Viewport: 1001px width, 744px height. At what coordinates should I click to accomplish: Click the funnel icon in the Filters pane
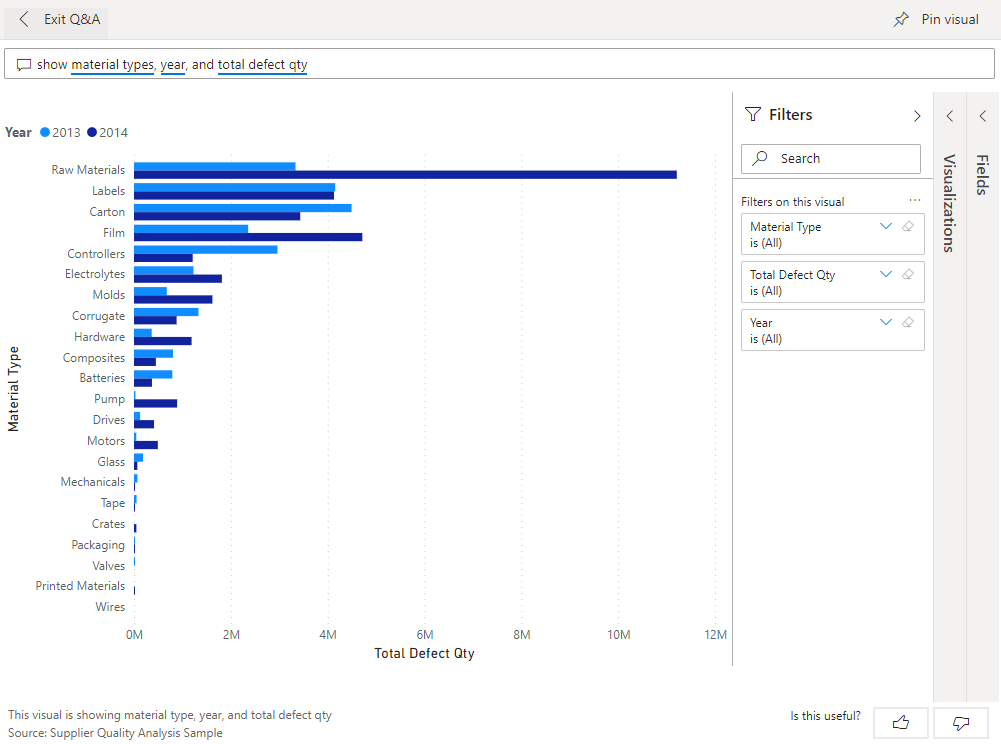[x=752, y=114]
